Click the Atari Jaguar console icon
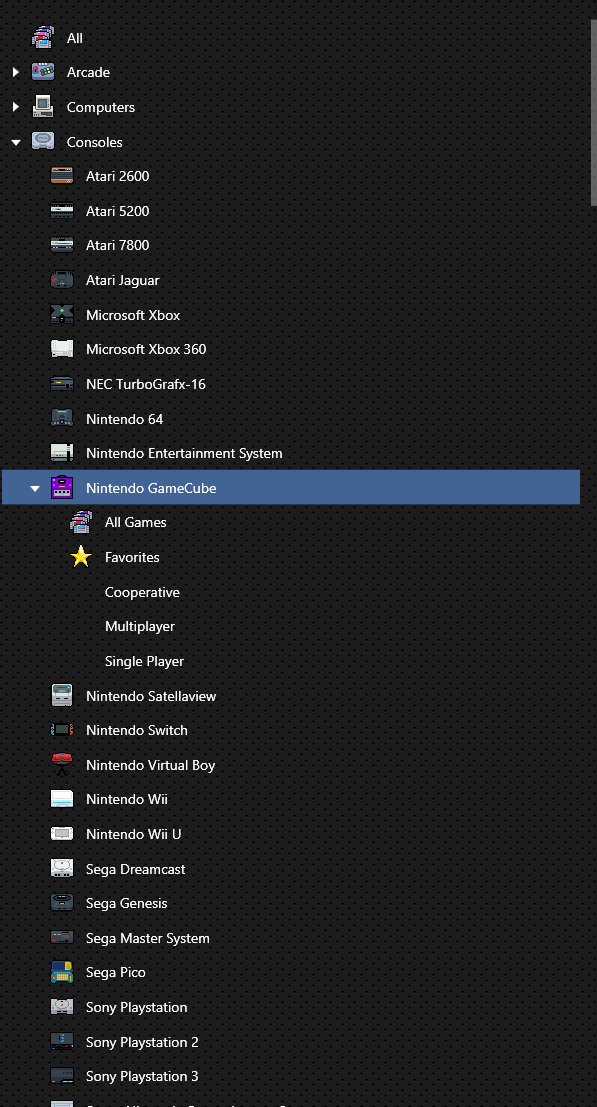597x1107 pixels. [x=62, y=280]
